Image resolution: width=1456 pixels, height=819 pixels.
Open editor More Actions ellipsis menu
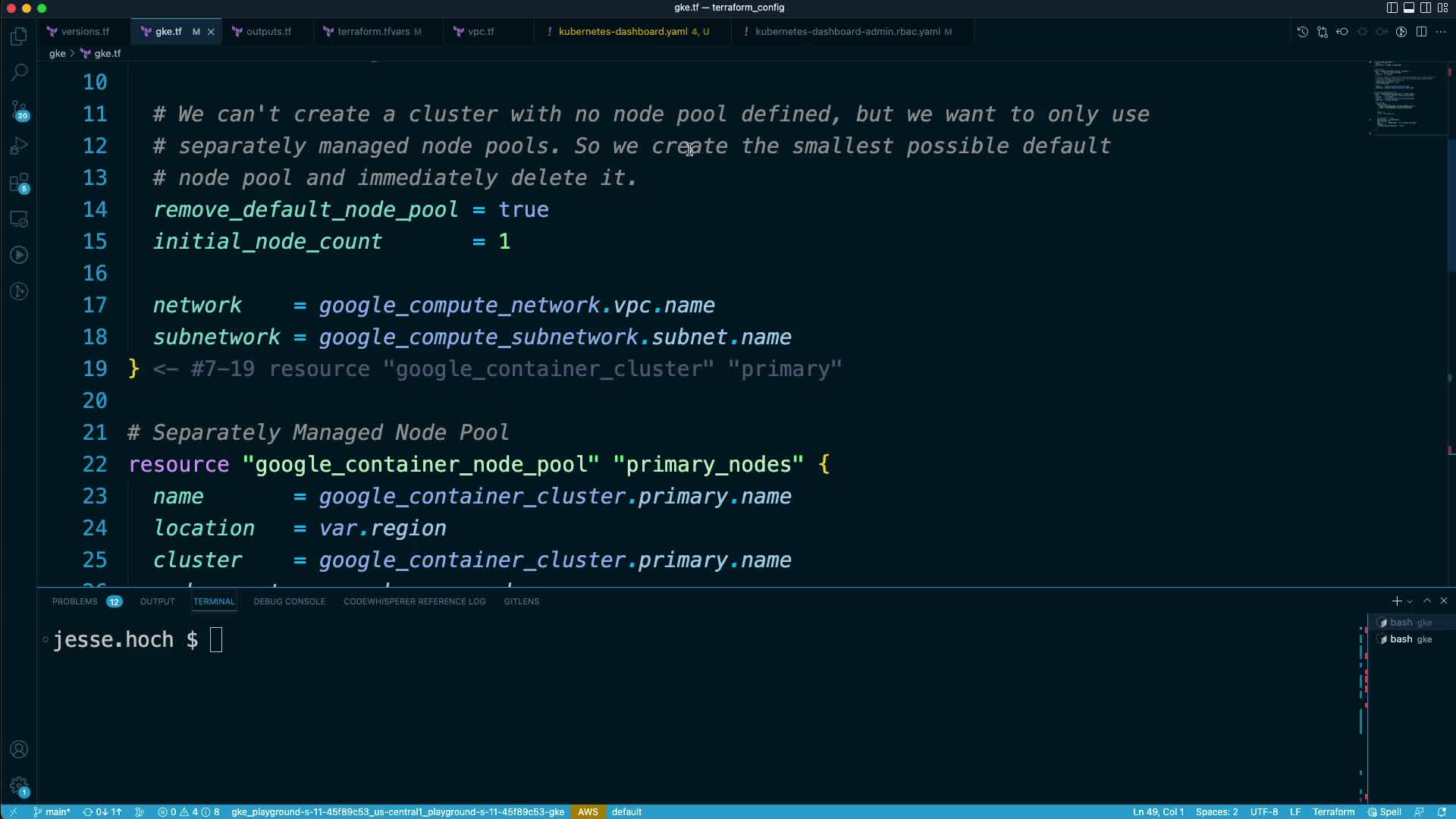1441,32
